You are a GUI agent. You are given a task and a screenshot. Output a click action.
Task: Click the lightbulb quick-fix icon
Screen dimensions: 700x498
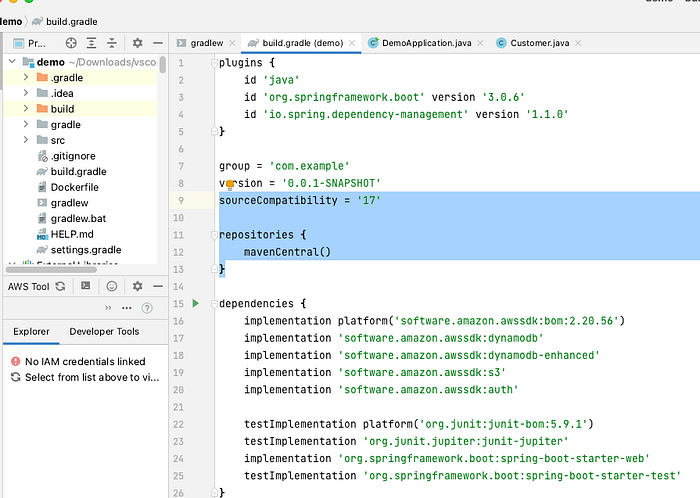230,184
